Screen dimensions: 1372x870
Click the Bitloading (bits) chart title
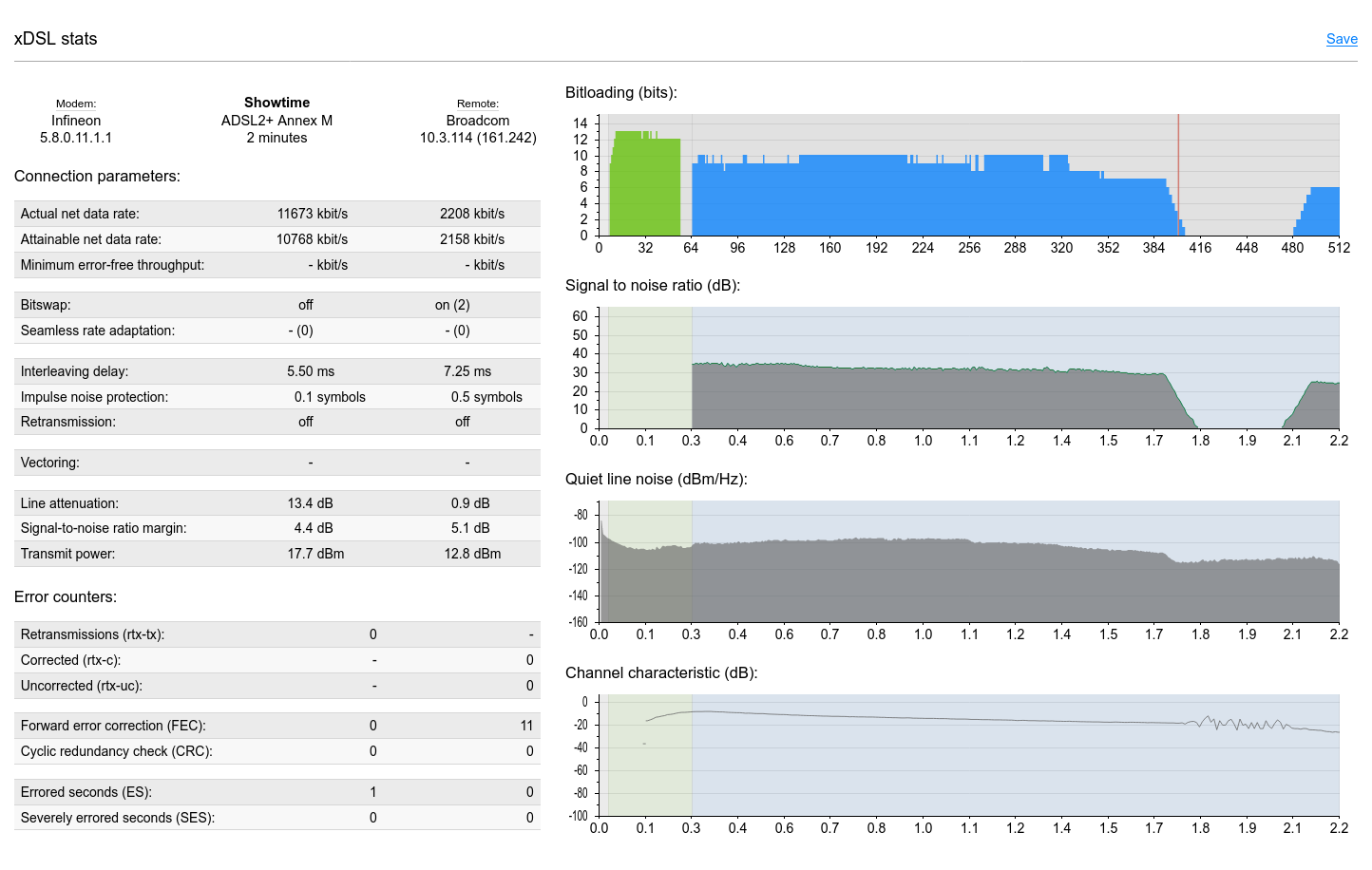click(621, 93)
